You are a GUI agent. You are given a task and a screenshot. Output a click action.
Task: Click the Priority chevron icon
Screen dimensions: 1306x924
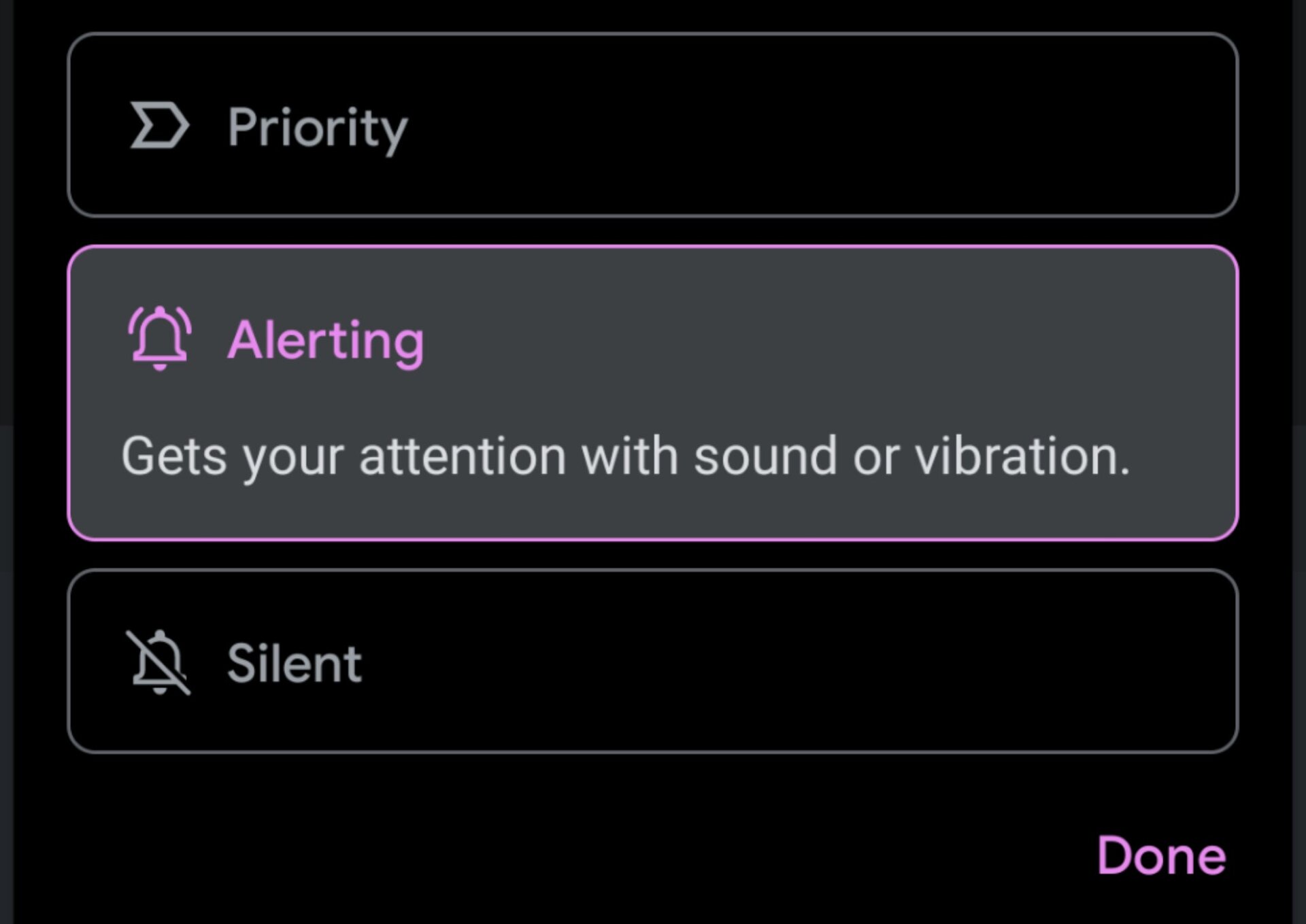159,126
